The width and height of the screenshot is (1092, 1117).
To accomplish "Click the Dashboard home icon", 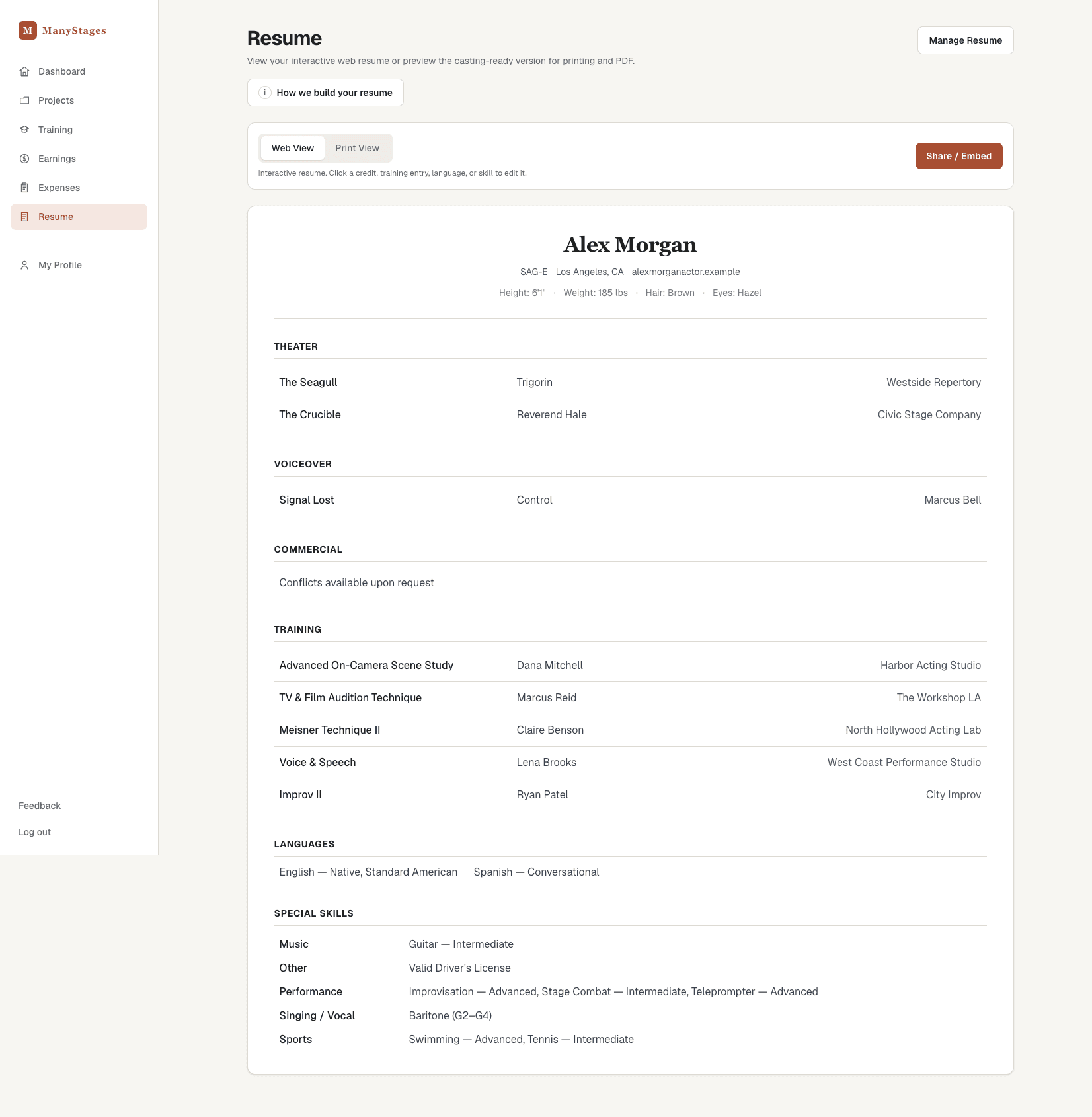I will tap(24, 71).
